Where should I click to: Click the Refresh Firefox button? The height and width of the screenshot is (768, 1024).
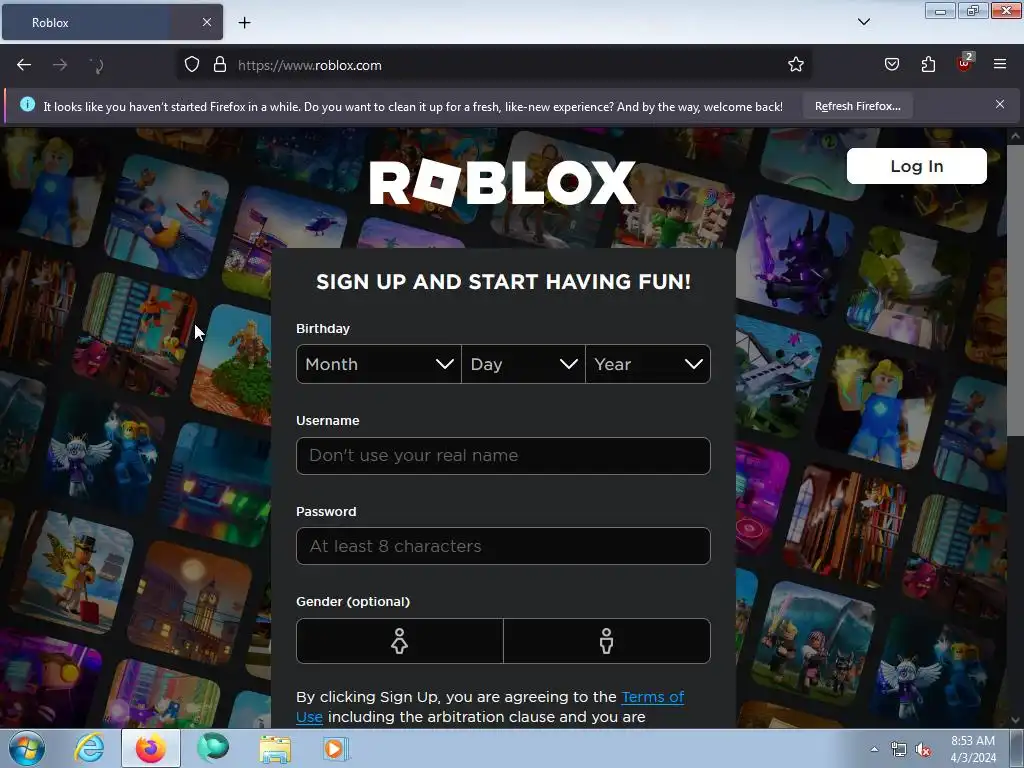[857, 106]
